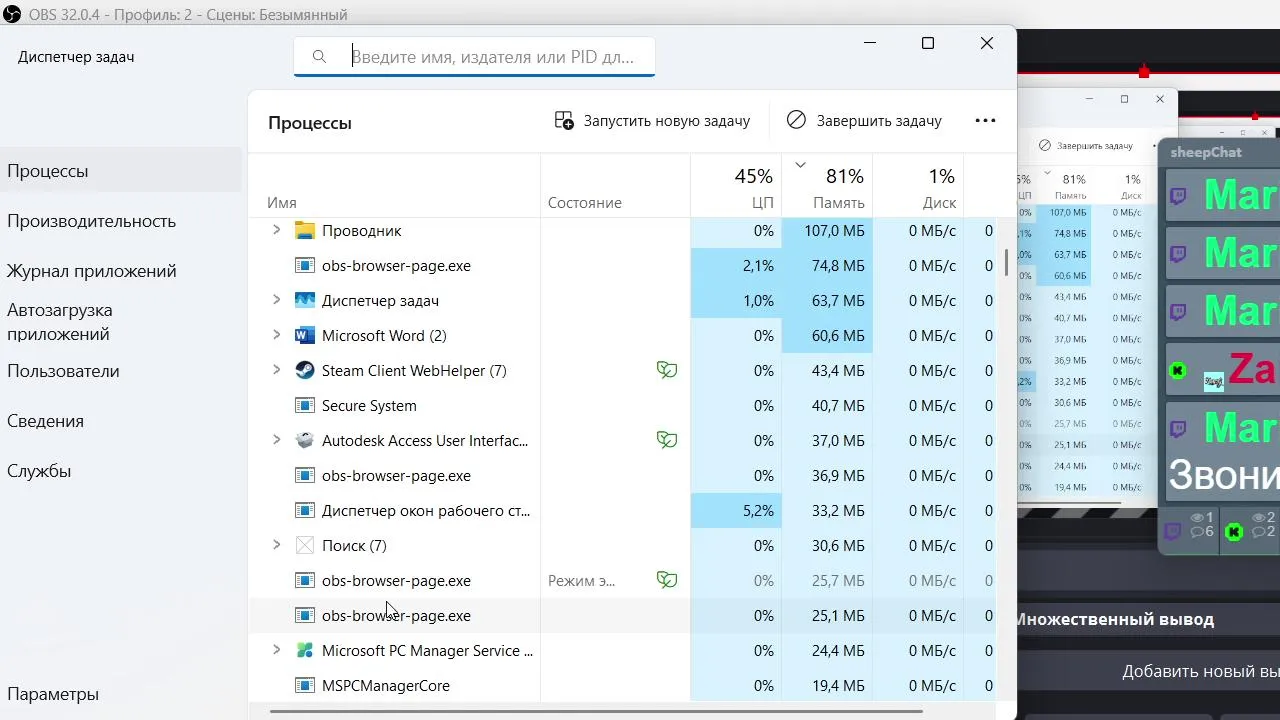The image size is (1280, 720).
Task: Go to the Службы section
Action: click(x=39, y=471)
